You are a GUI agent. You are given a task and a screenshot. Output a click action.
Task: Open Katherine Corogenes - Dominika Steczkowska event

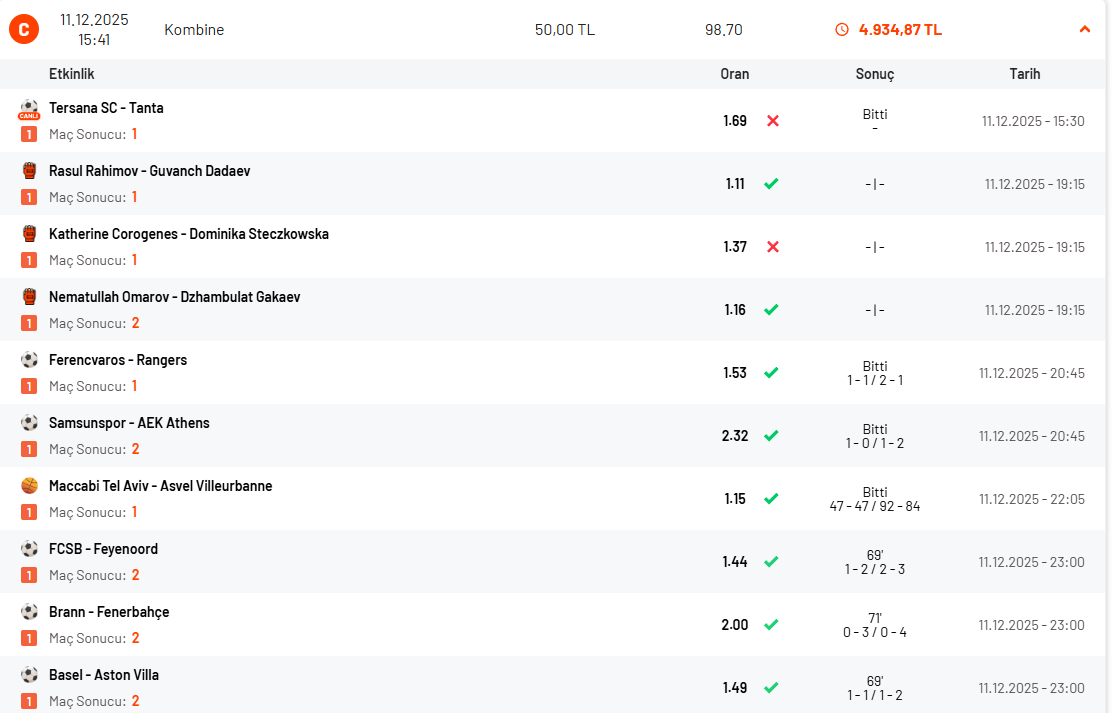coord(189,234)
